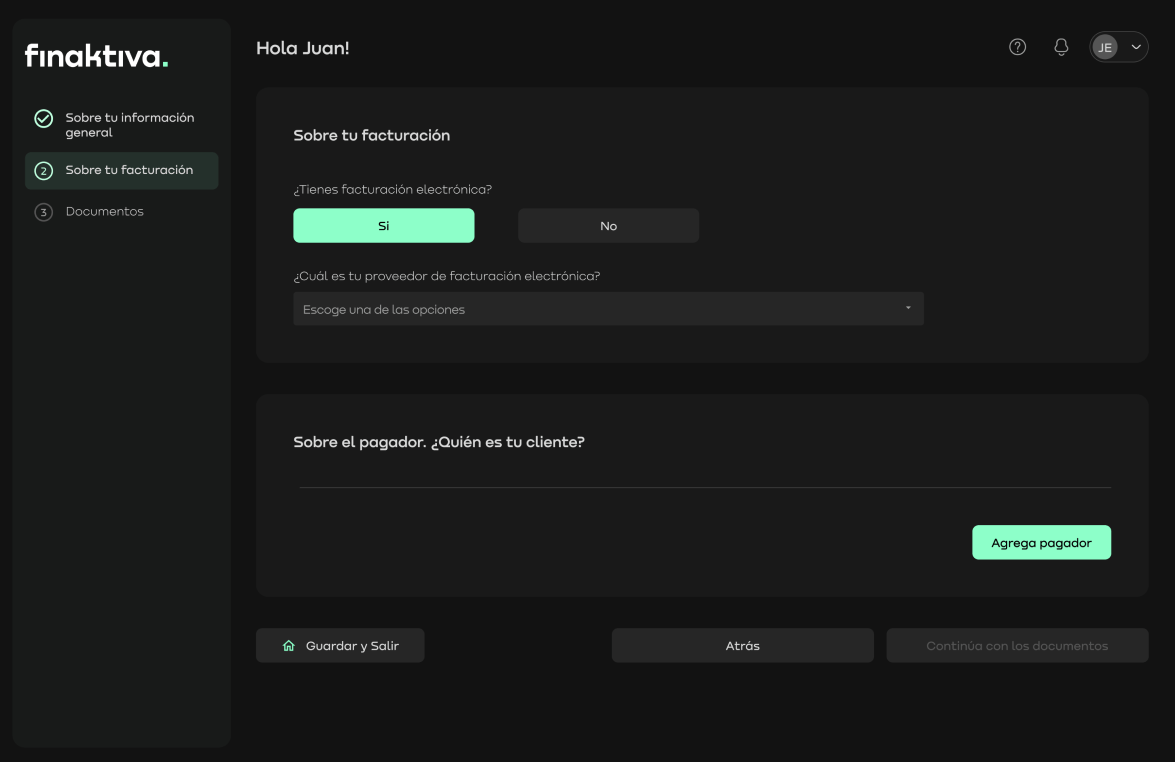The height and width of the screenshot is (762, 1175).
Task: Click the Hola Juan! greeting
Action: pyautogui.click(x=303, y=48)
